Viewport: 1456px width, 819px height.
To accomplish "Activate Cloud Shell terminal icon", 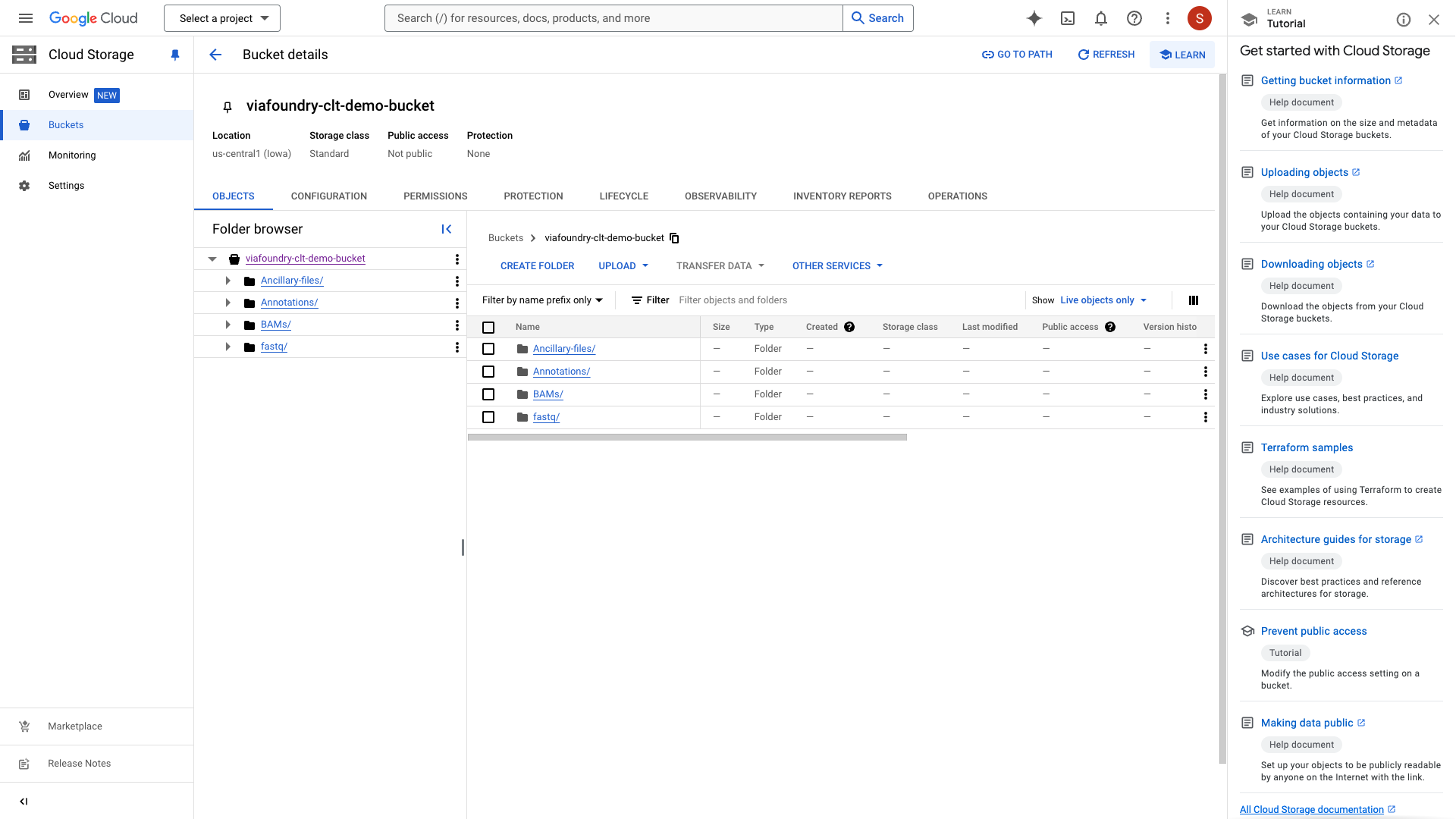I will (1067, 18).
